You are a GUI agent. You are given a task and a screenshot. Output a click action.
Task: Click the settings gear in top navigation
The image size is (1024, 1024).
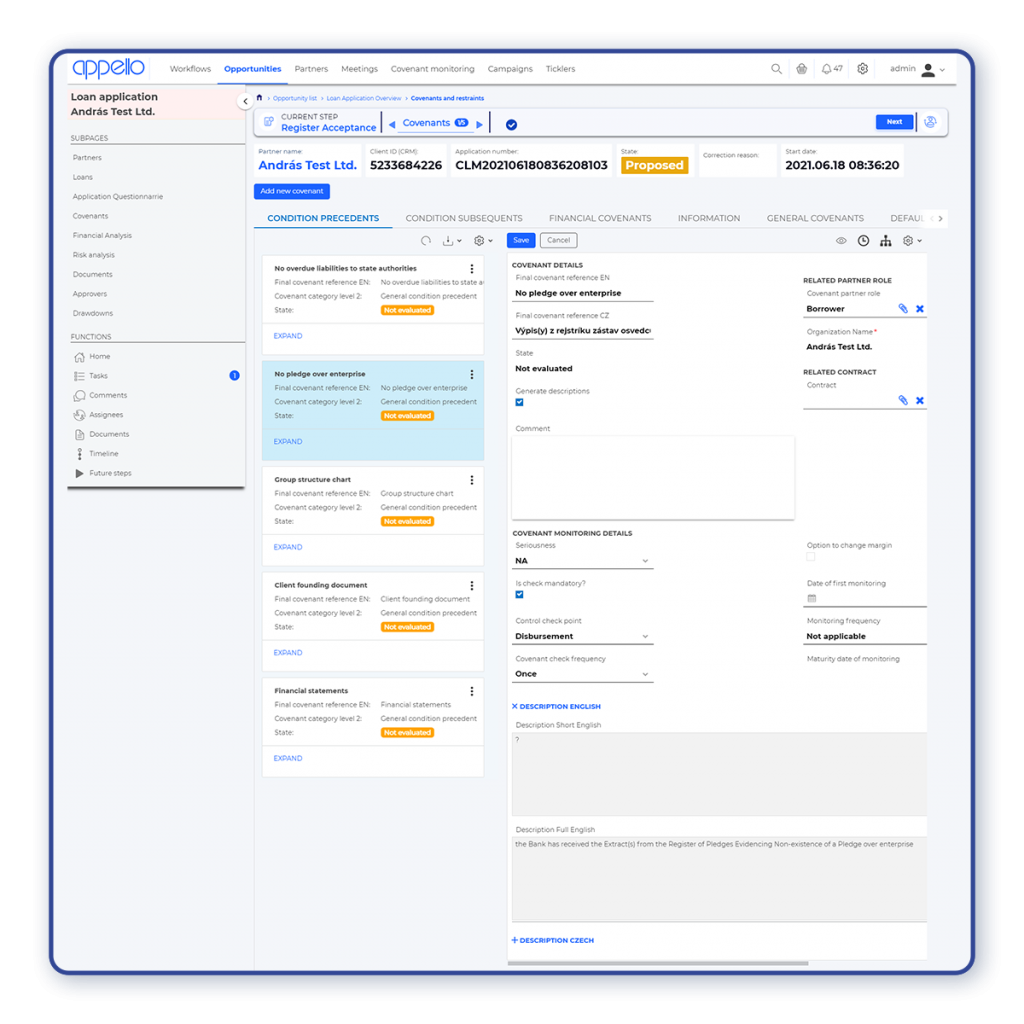point(863,69)
